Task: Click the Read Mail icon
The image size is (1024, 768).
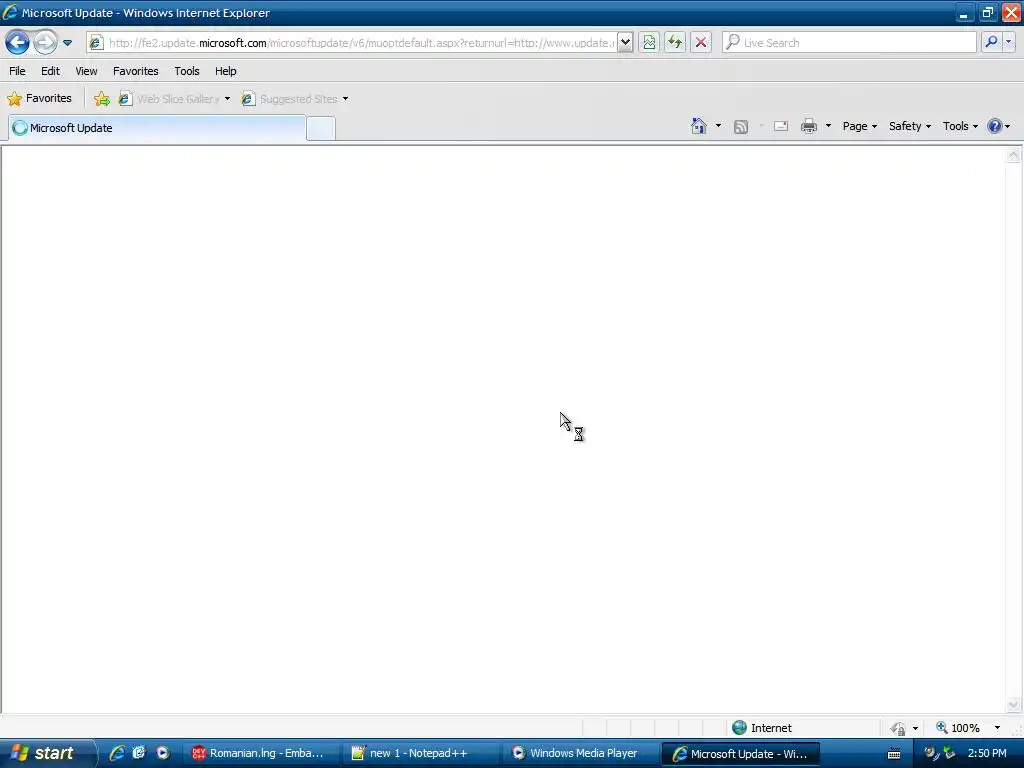Action: click(781, 126)
